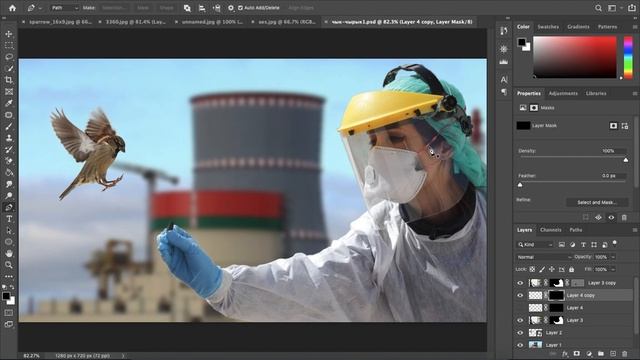
Task: Select the Eyedropper tool
Action: pyautogui.click(x=9, y=103)
